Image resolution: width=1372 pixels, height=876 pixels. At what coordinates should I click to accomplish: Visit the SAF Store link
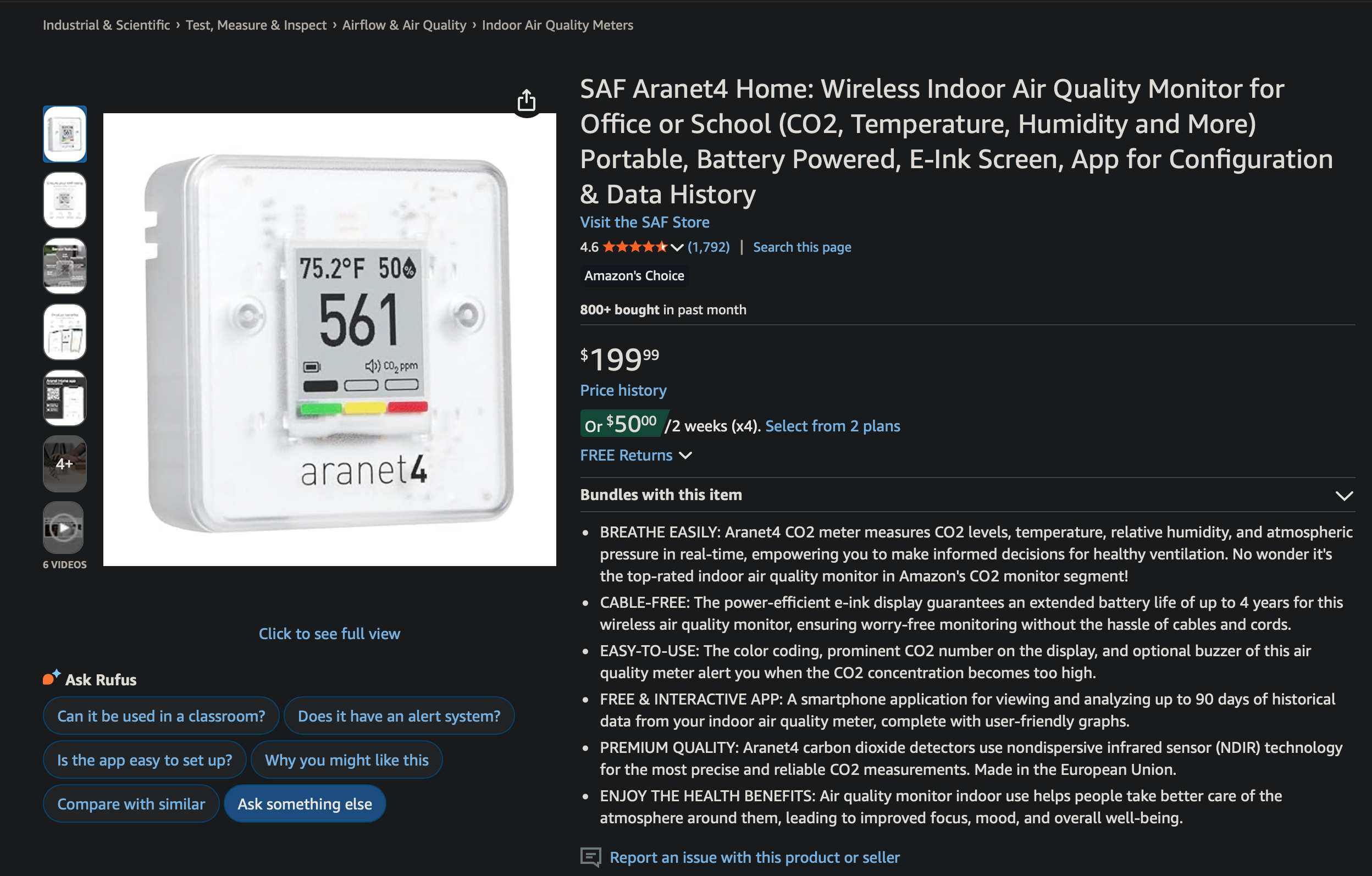coord(644,222)
